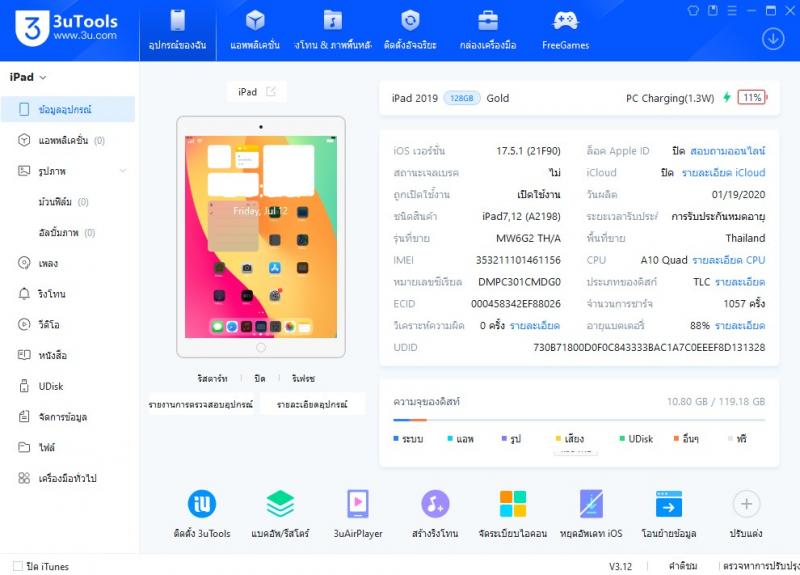Click the install 3uTools blue icon

pos(202,504)
